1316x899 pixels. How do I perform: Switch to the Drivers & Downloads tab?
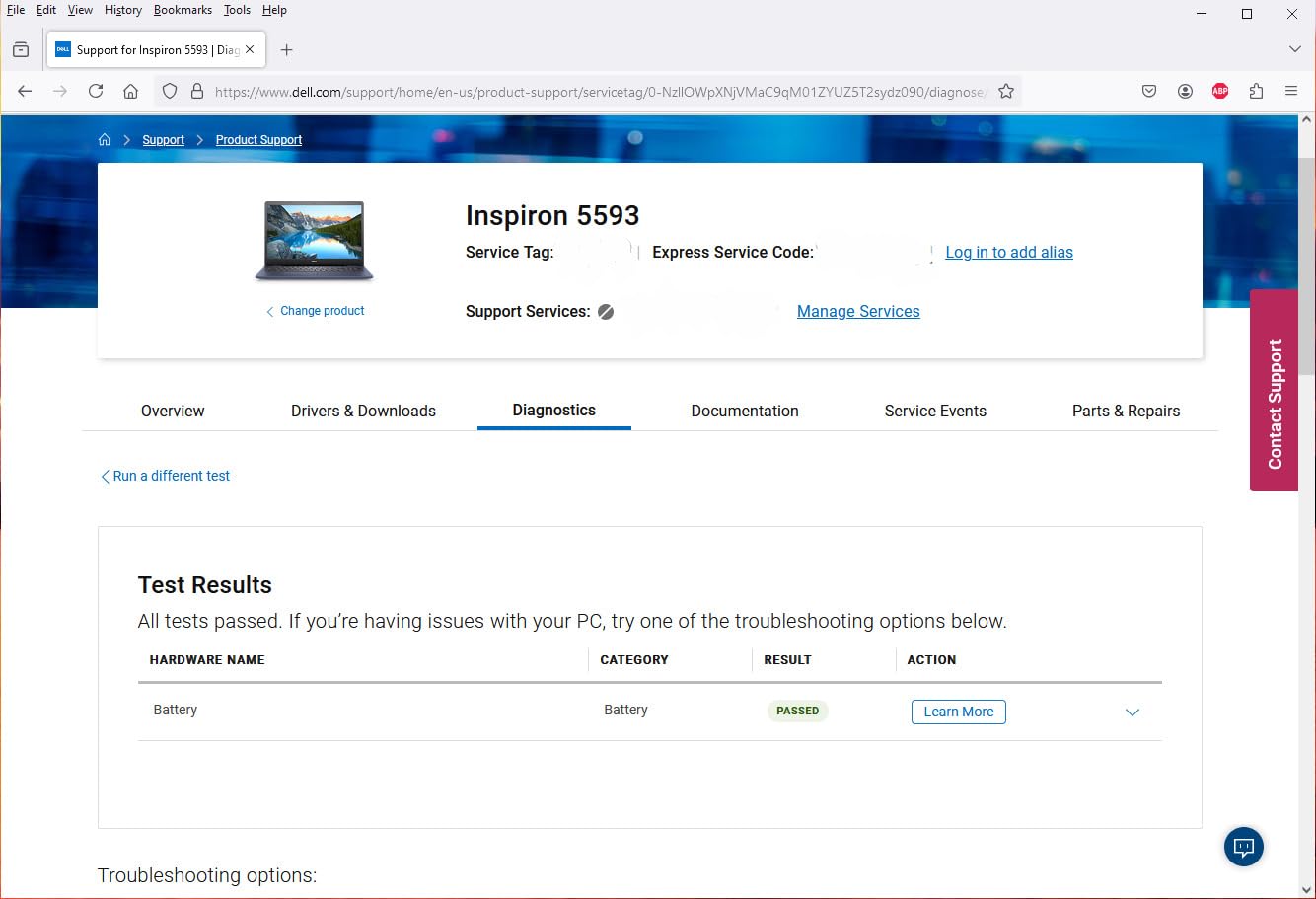[x=363, y=411]
